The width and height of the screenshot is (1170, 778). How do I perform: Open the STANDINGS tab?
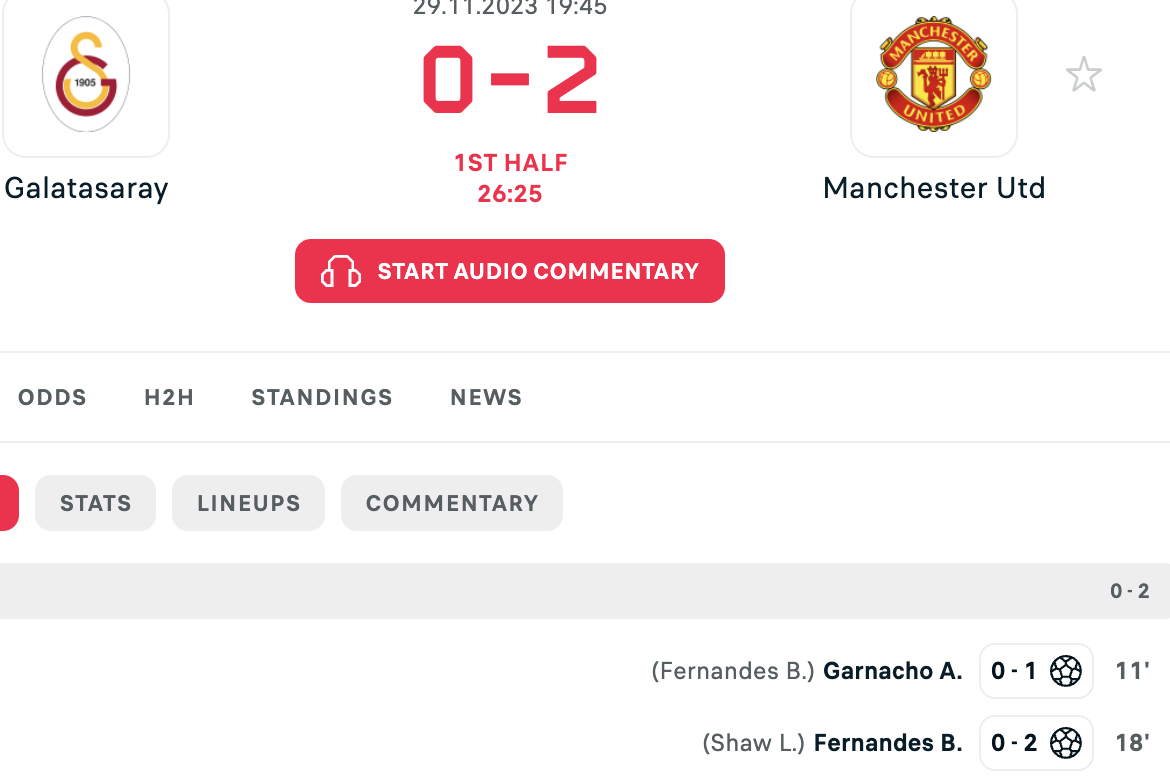pyautogui.click(x=322, y=398)
